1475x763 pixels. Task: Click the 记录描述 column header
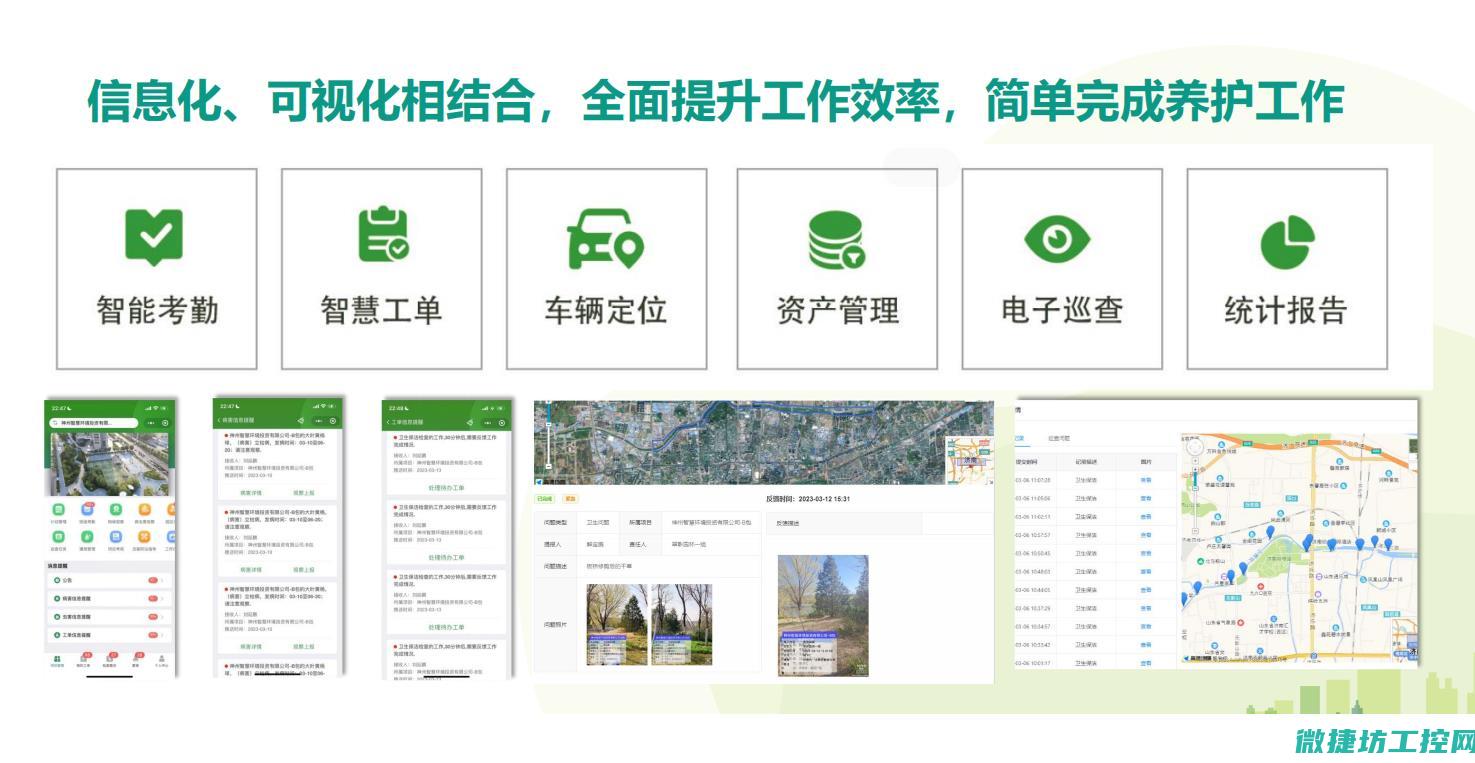1086,462
